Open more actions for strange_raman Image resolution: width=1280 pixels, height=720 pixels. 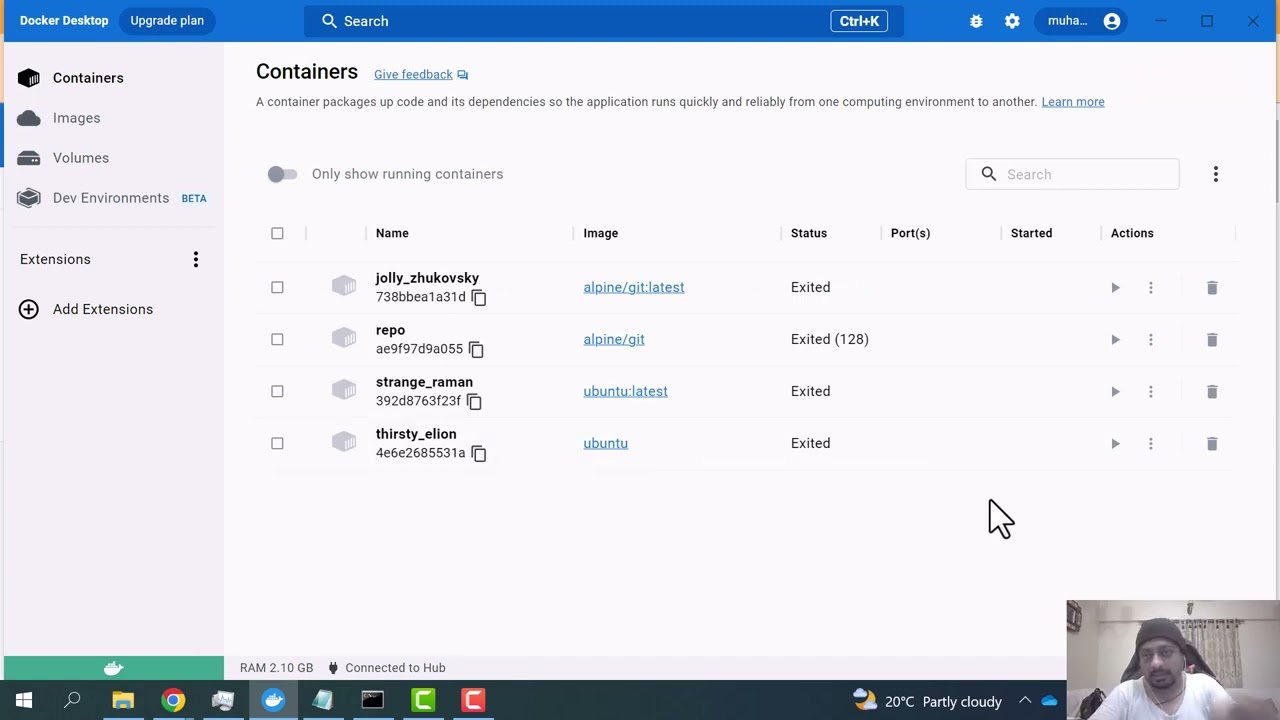1151,392
